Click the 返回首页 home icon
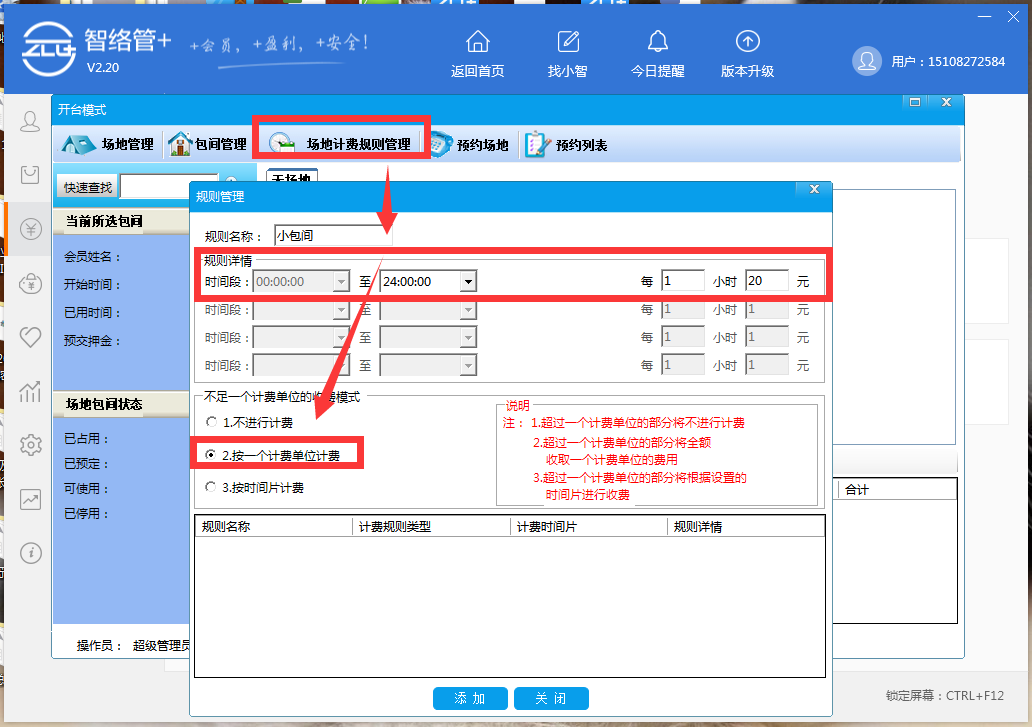The image size is (1032, 727). pyautogui.click(x=478, y=42)
